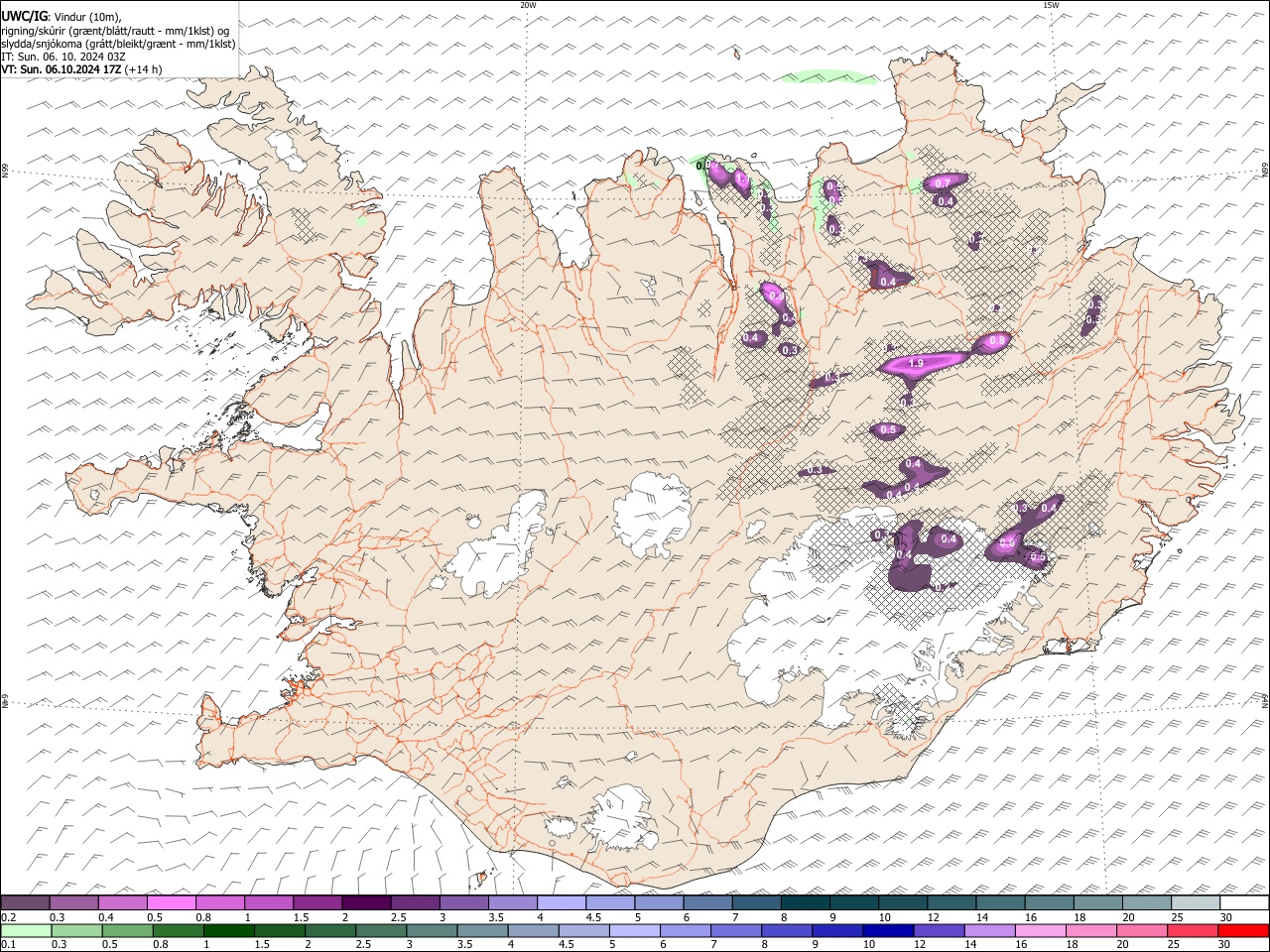Click the title text 'UWC/IG: Vindur (10m),'
This screenshot has height=952, width=1270.
62,17
